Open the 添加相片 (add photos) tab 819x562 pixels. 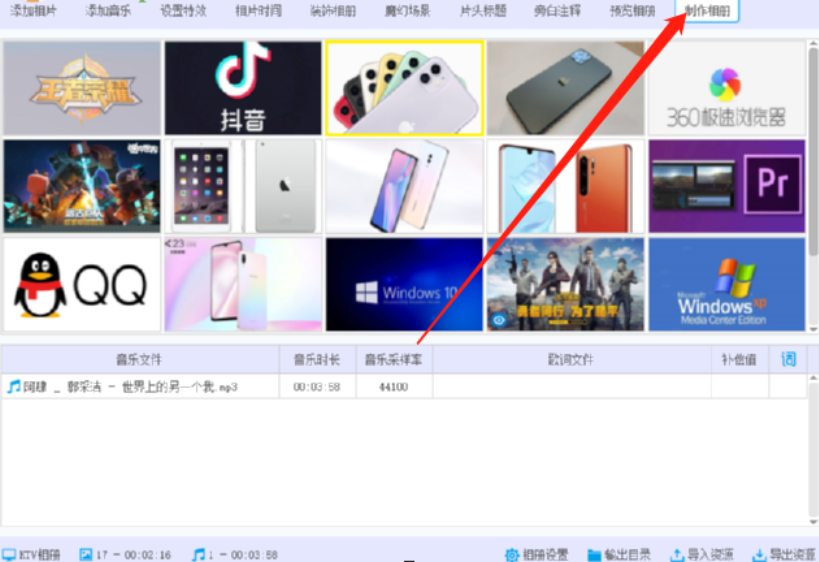(x=33, y=10)
